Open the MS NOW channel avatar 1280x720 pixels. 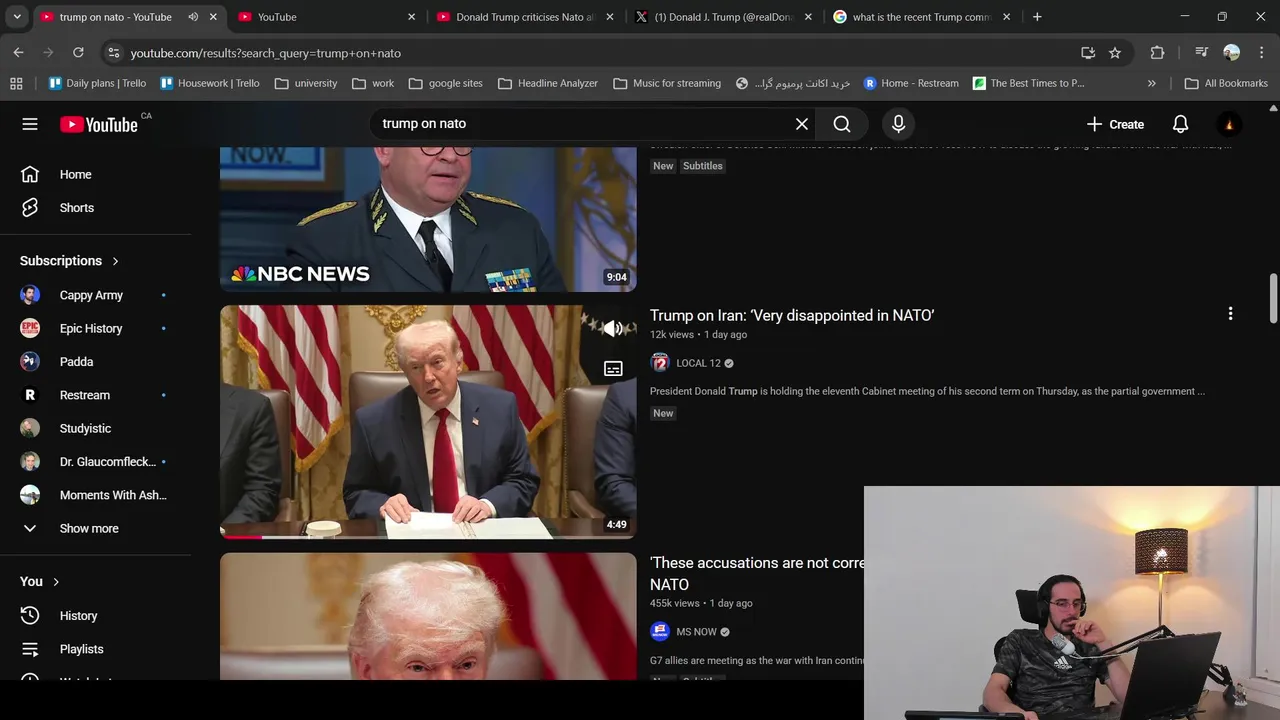tap(659, 631)
